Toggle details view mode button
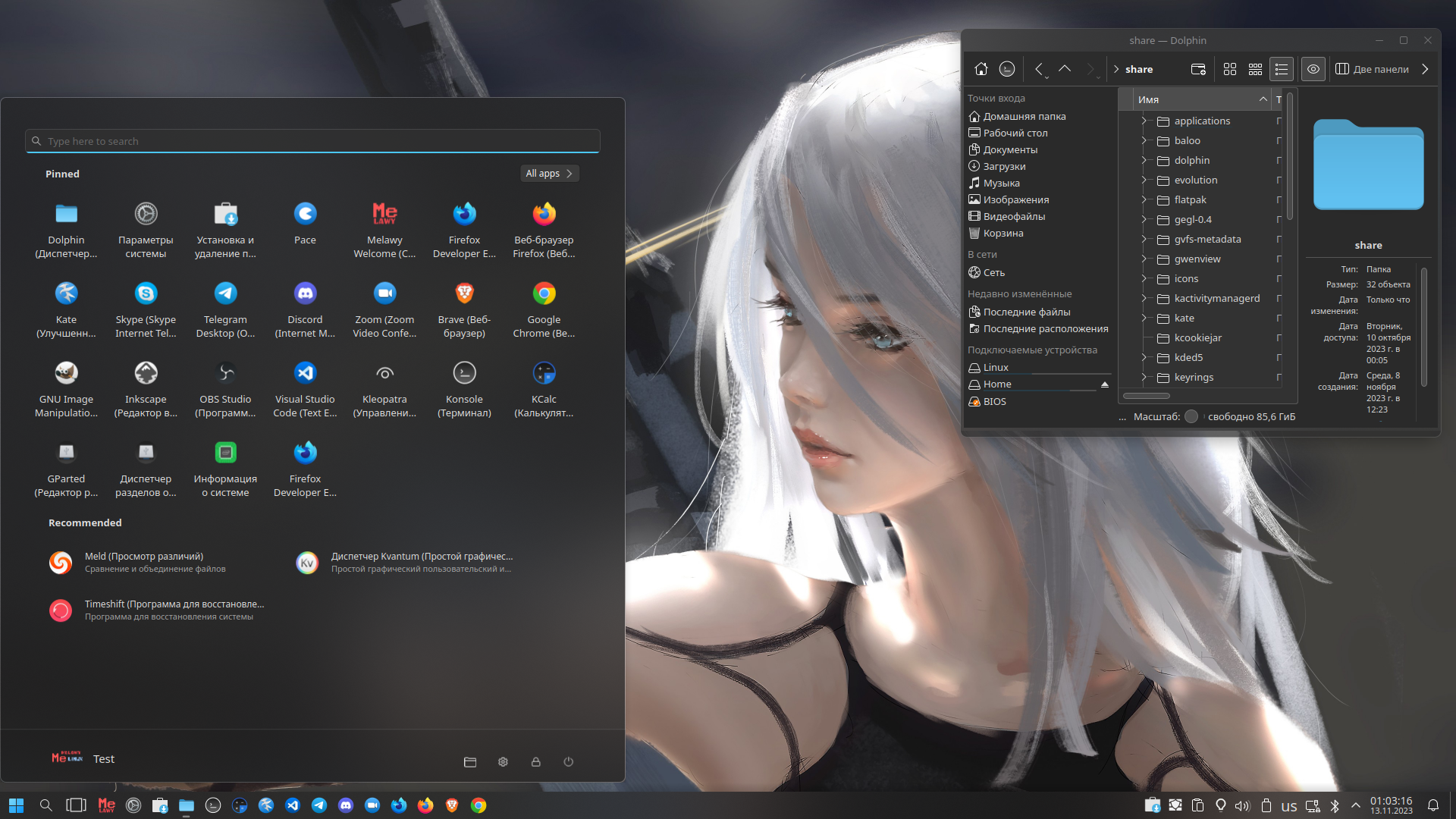 1282,69
